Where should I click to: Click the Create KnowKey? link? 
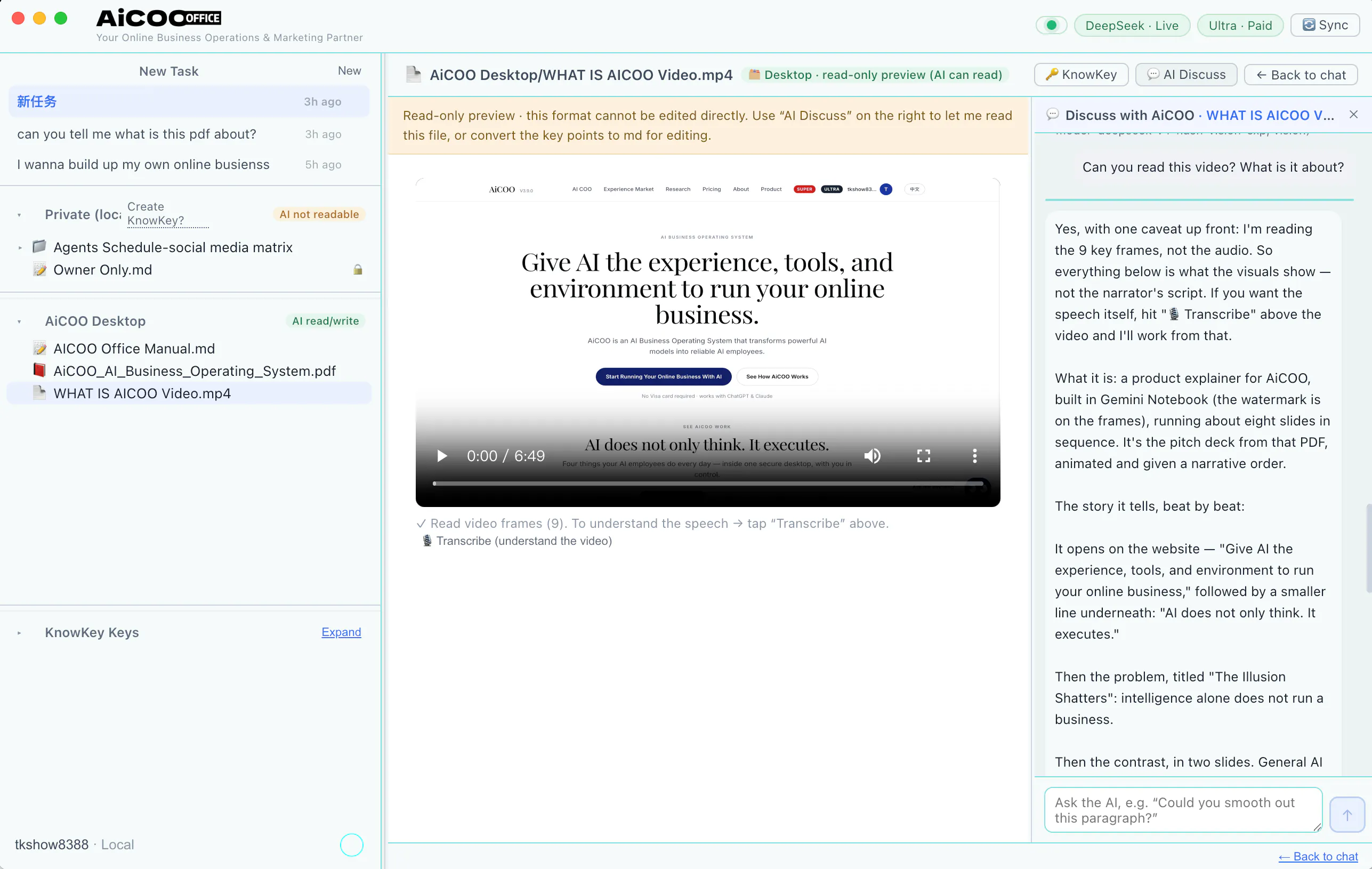click(167, 214)
